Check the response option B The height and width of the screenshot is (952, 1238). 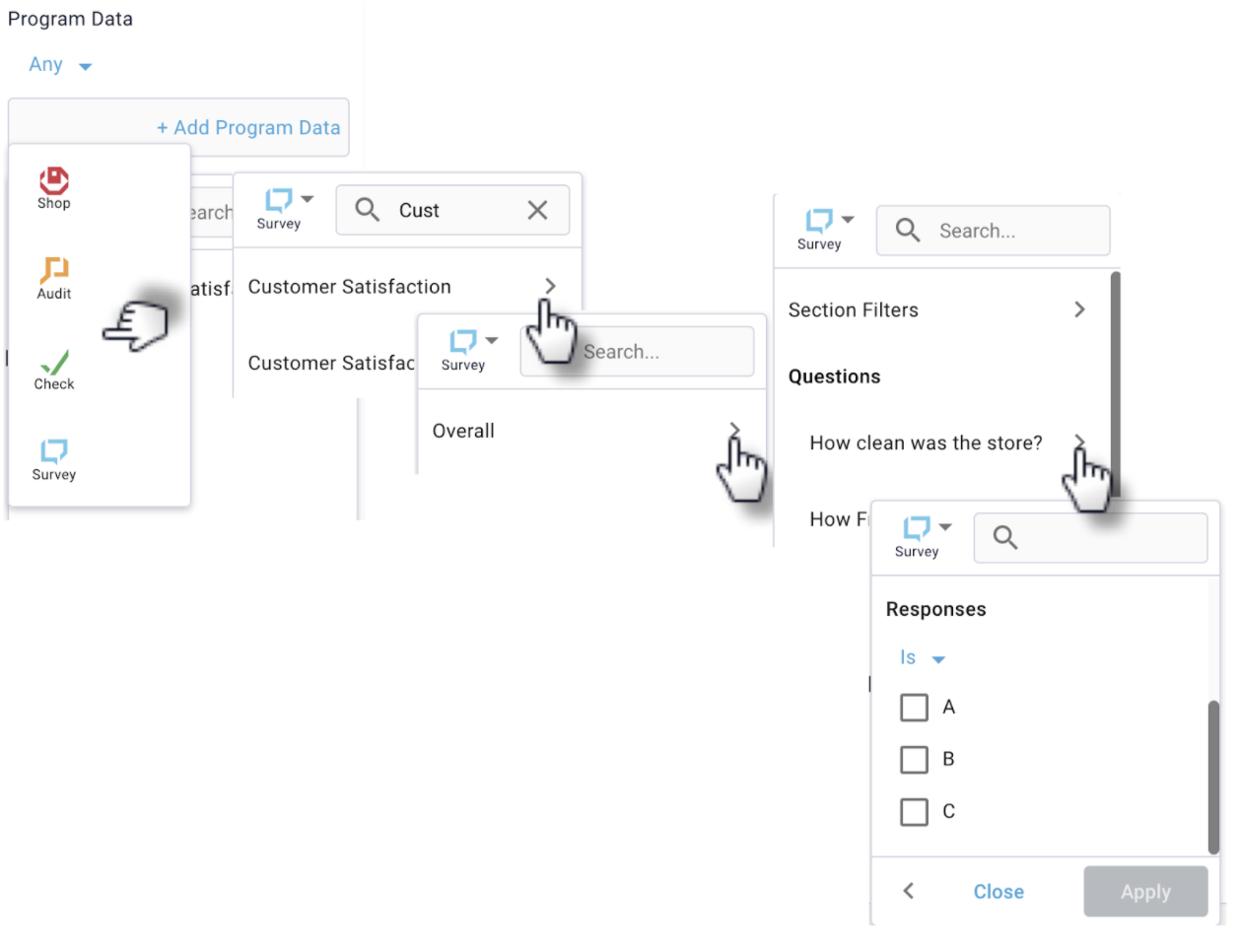tap(915, 759)
